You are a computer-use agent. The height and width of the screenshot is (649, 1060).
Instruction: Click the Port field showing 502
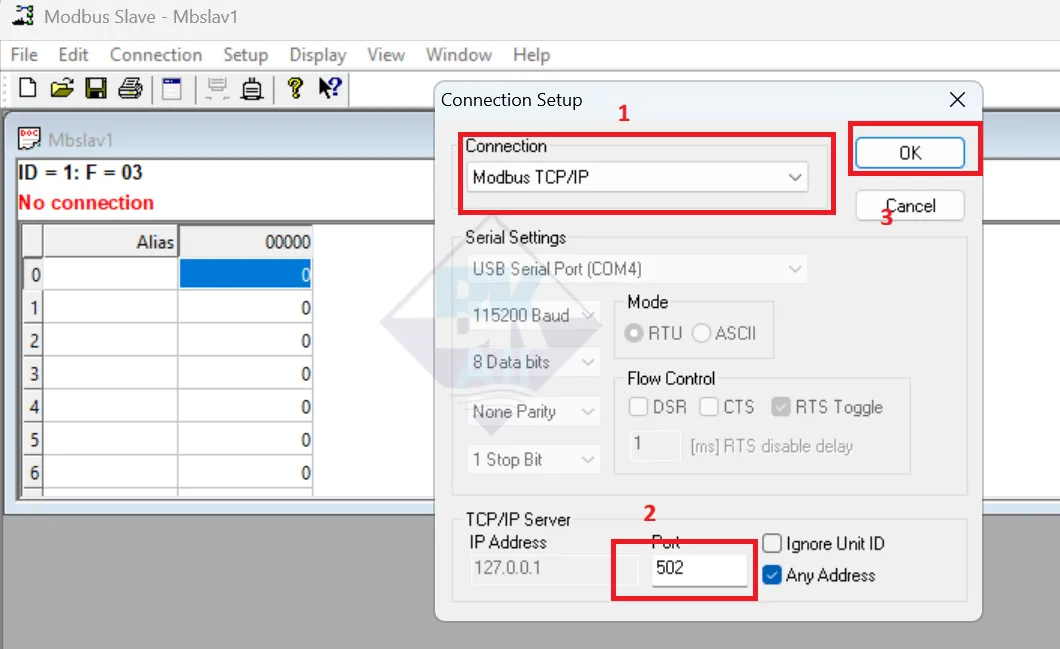click(700, 569)
